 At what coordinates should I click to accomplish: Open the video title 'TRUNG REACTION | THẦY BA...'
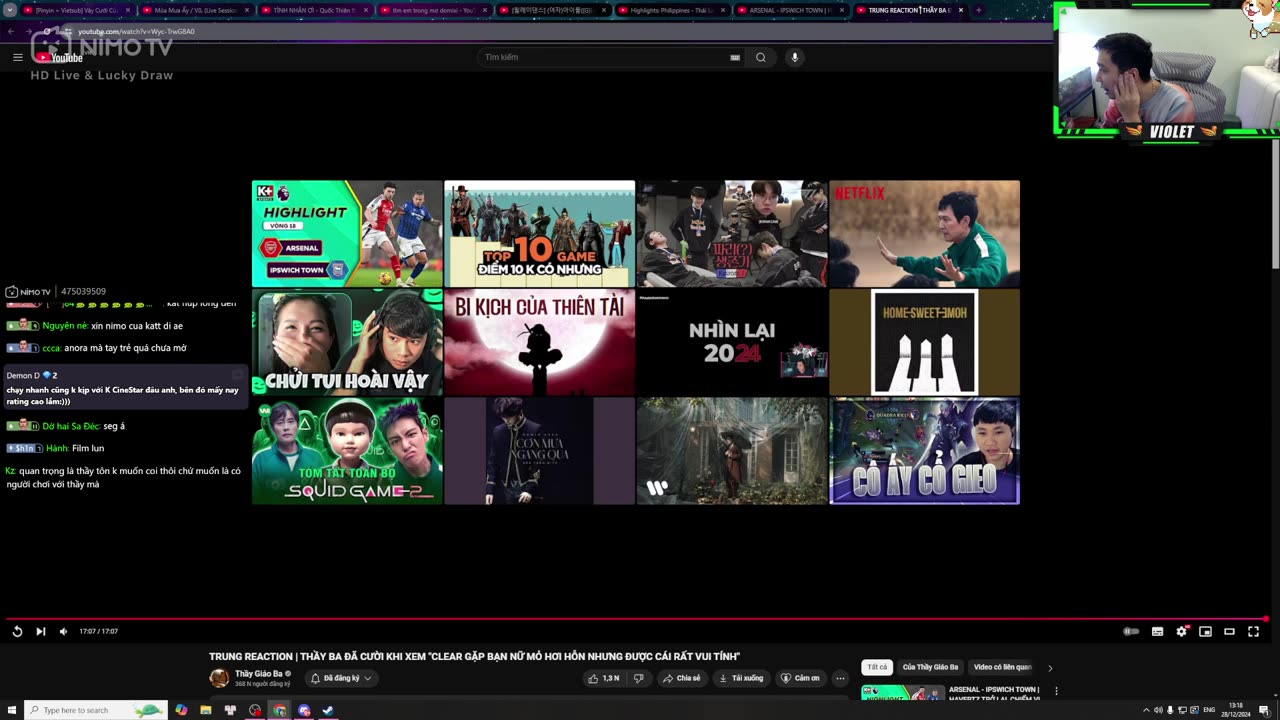[474, 656]
